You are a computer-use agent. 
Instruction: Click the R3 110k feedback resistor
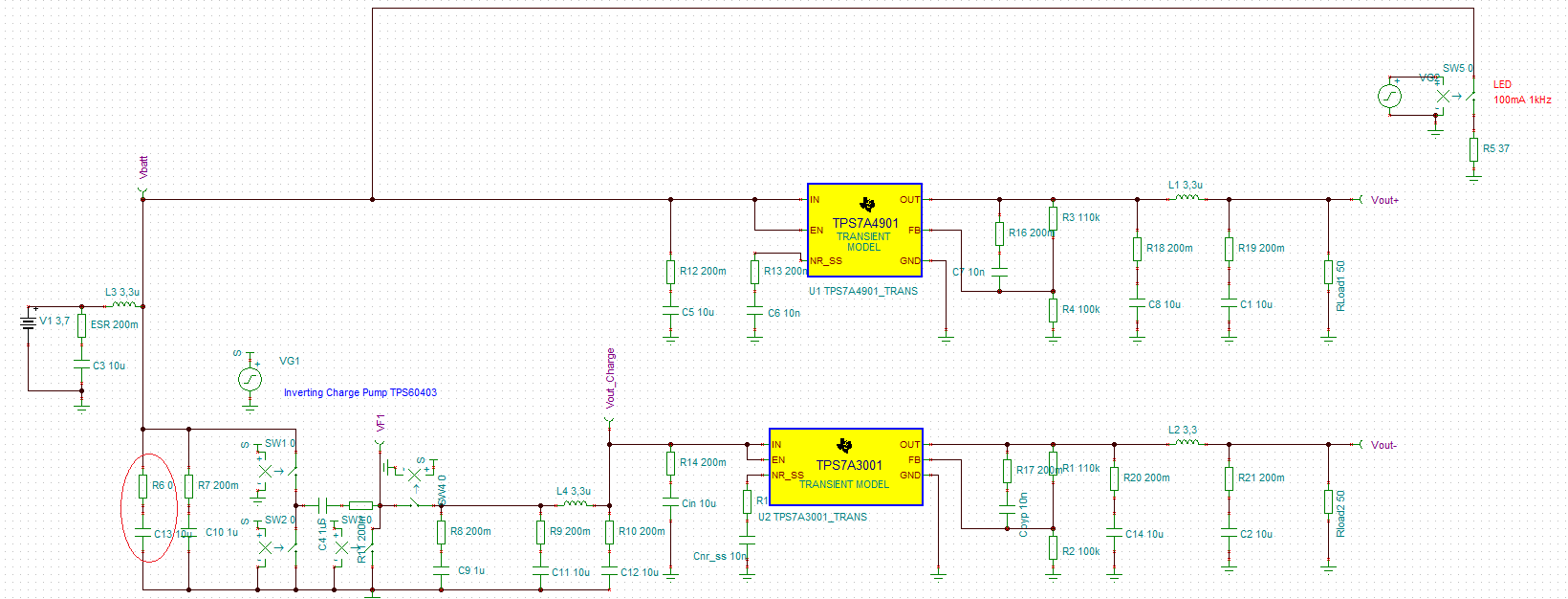[x=1054, y=218]
